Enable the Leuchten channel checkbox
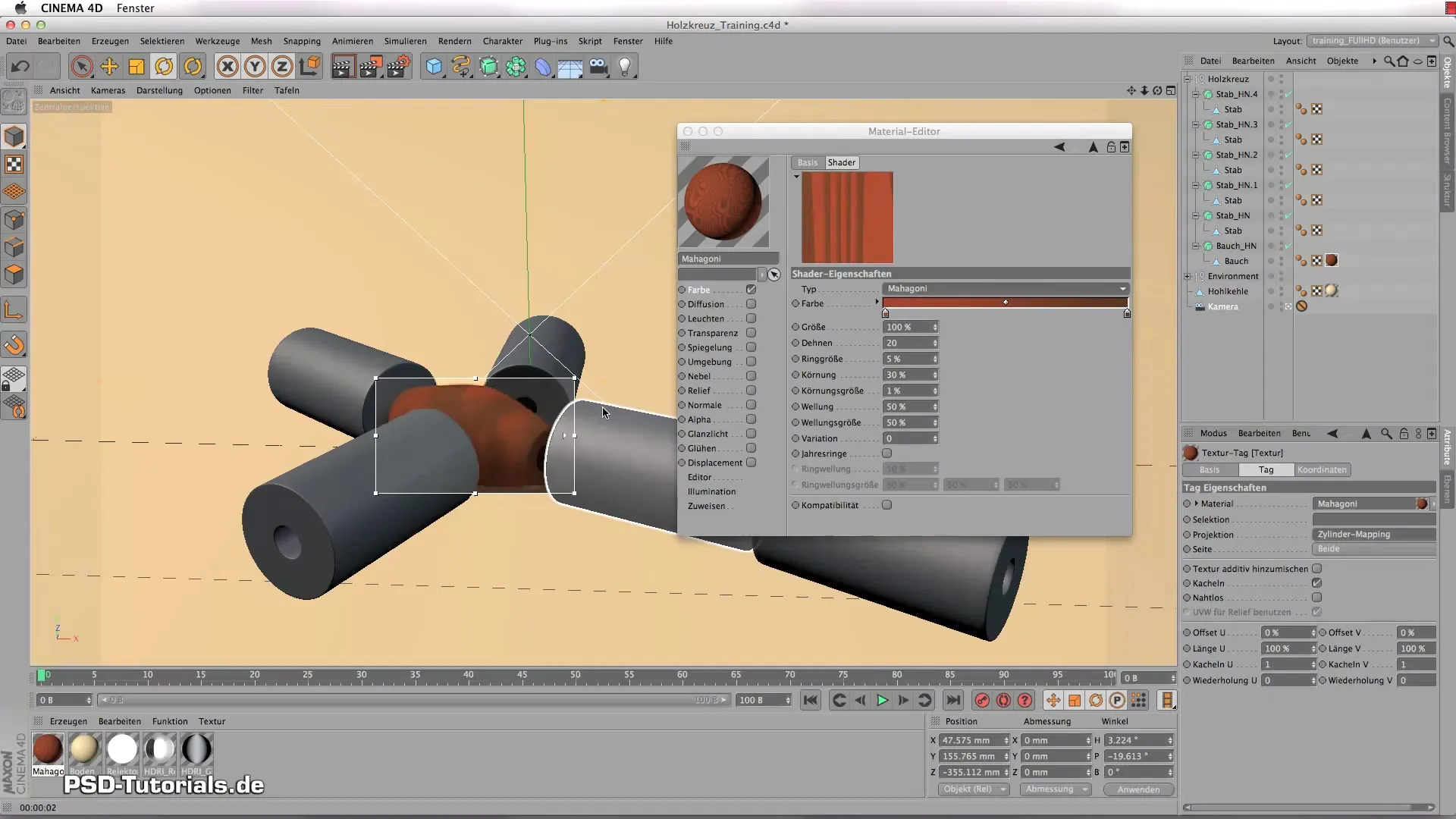1456x819 pixels. (751, 318)
